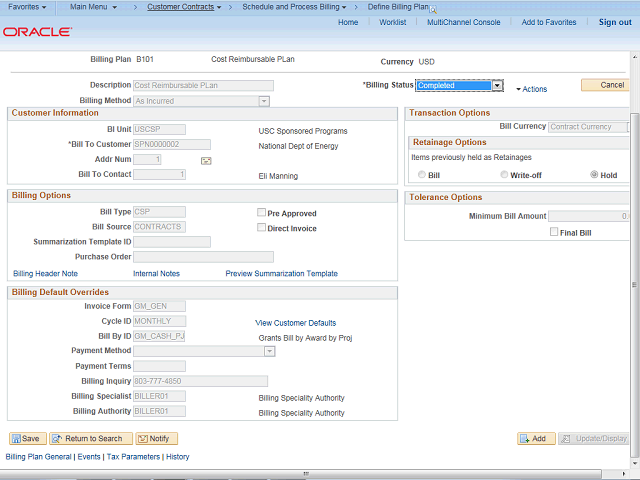Enable the Pre Approved checkbox
Viewport: 640px width, 480px height.
[261, 213]
